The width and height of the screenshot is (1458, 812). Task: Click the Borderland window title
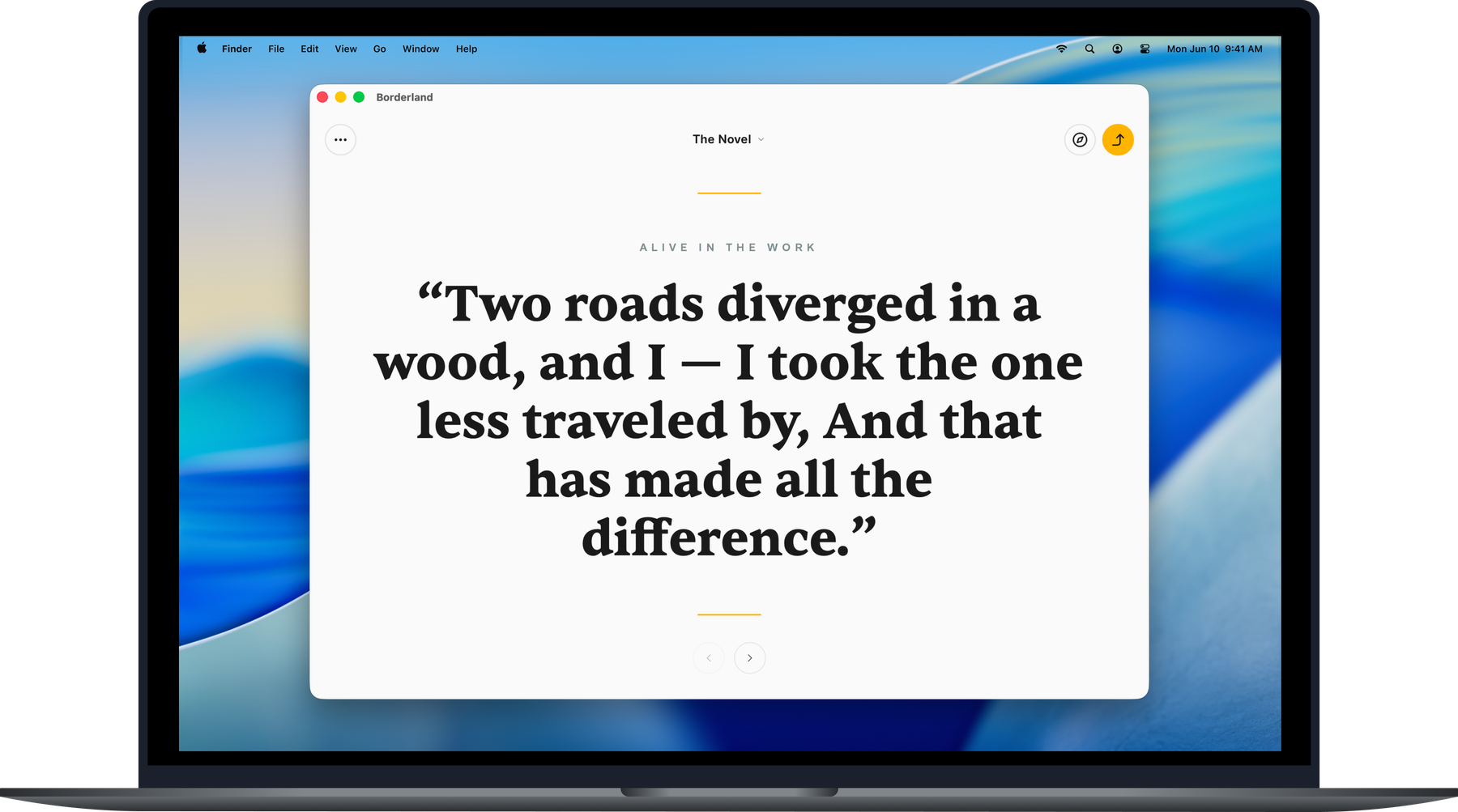[x=404, y=97]
